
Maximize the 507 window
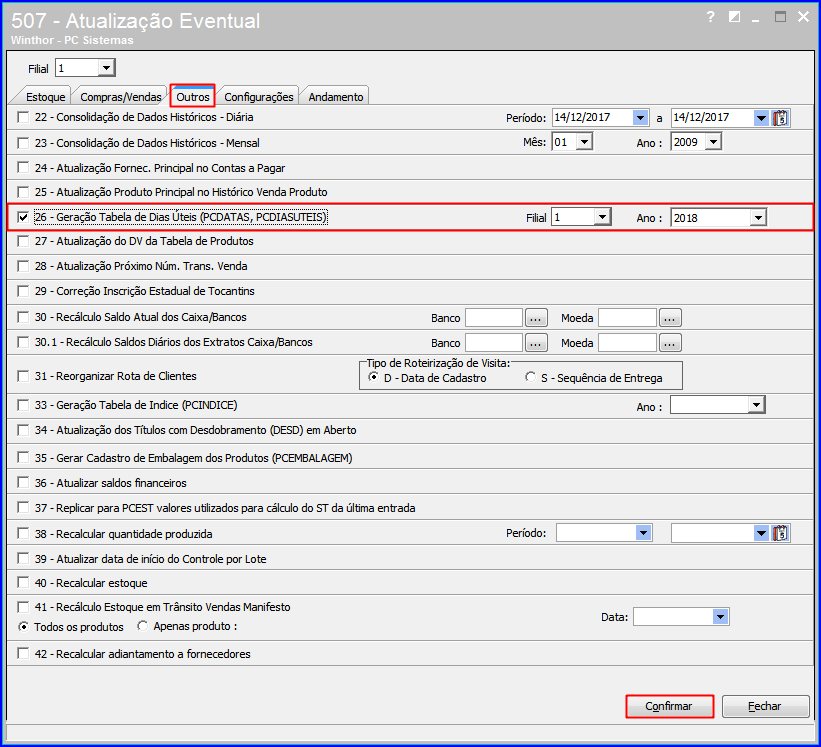pyautogui.click(x=780, y=17)
